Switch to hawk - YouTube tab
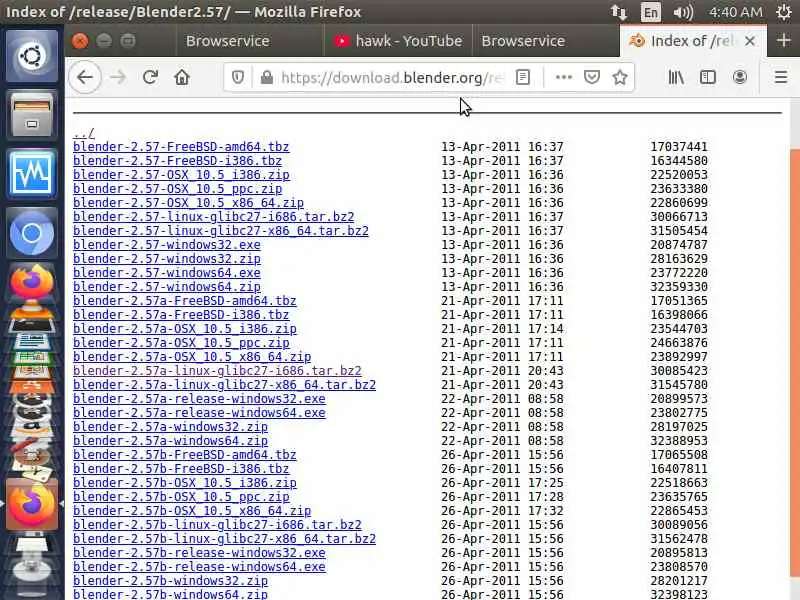 tap(398, 41)
